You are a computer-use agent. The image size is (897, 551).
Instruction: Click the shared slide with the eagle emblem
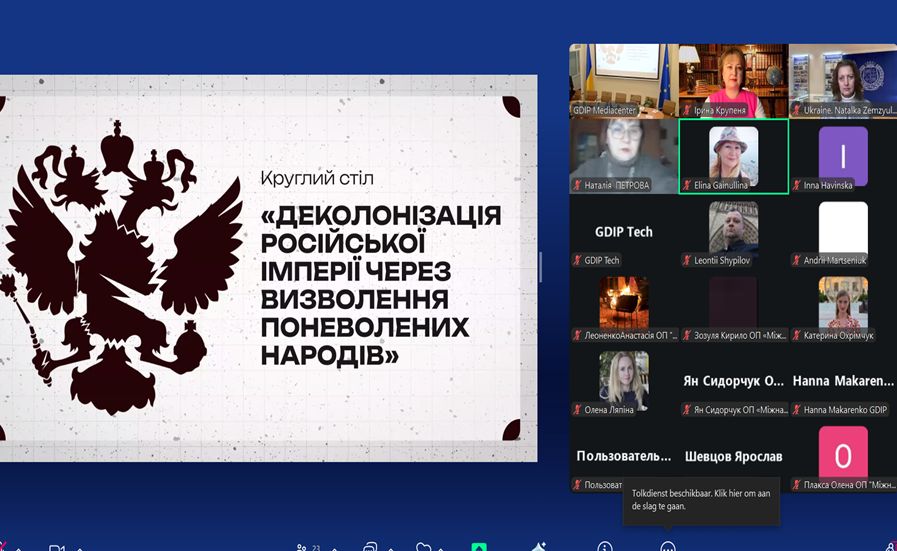pos(268,267)
